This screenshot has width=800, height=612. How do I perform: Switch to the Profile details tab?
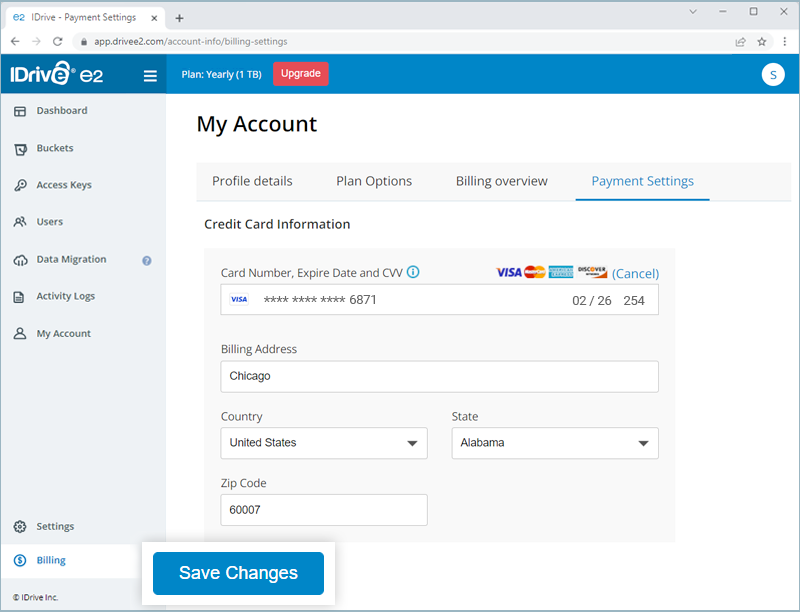click(252, 181)
